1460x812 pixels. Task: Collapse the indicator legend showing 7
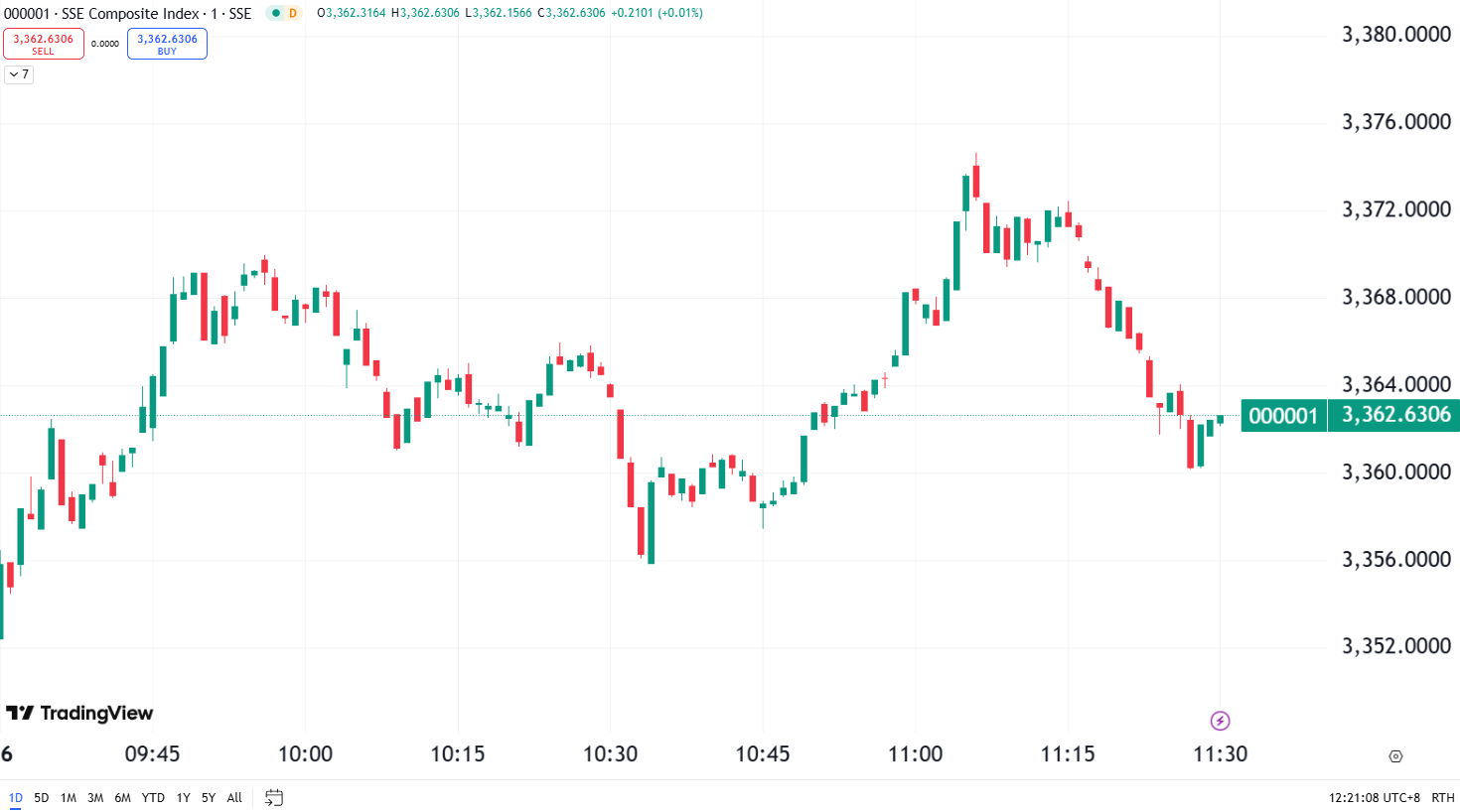pos(19,74)
